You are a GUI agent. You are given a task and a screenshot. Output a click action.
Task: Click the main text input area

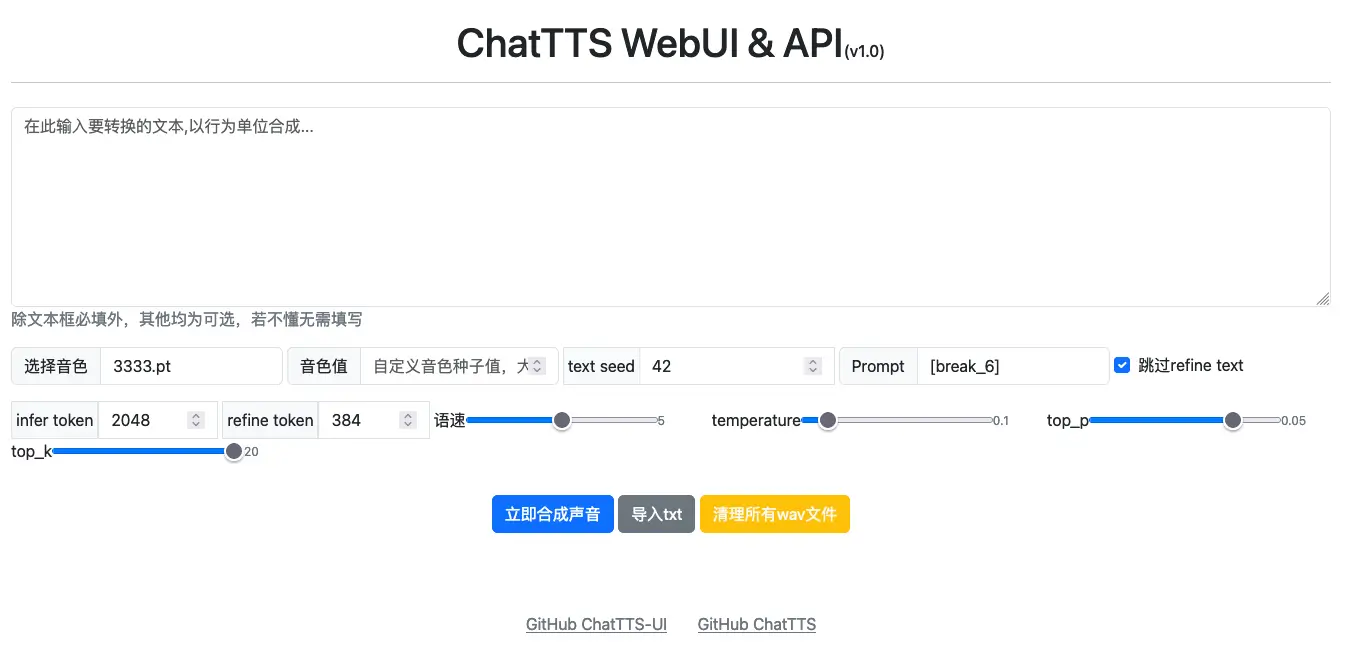click(x=670, y=207)
